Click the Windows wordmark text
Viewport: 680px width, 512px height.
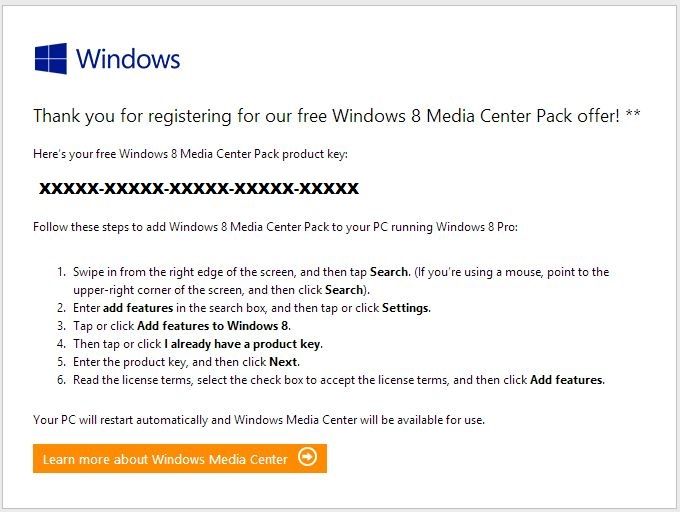tap(128, 58)
